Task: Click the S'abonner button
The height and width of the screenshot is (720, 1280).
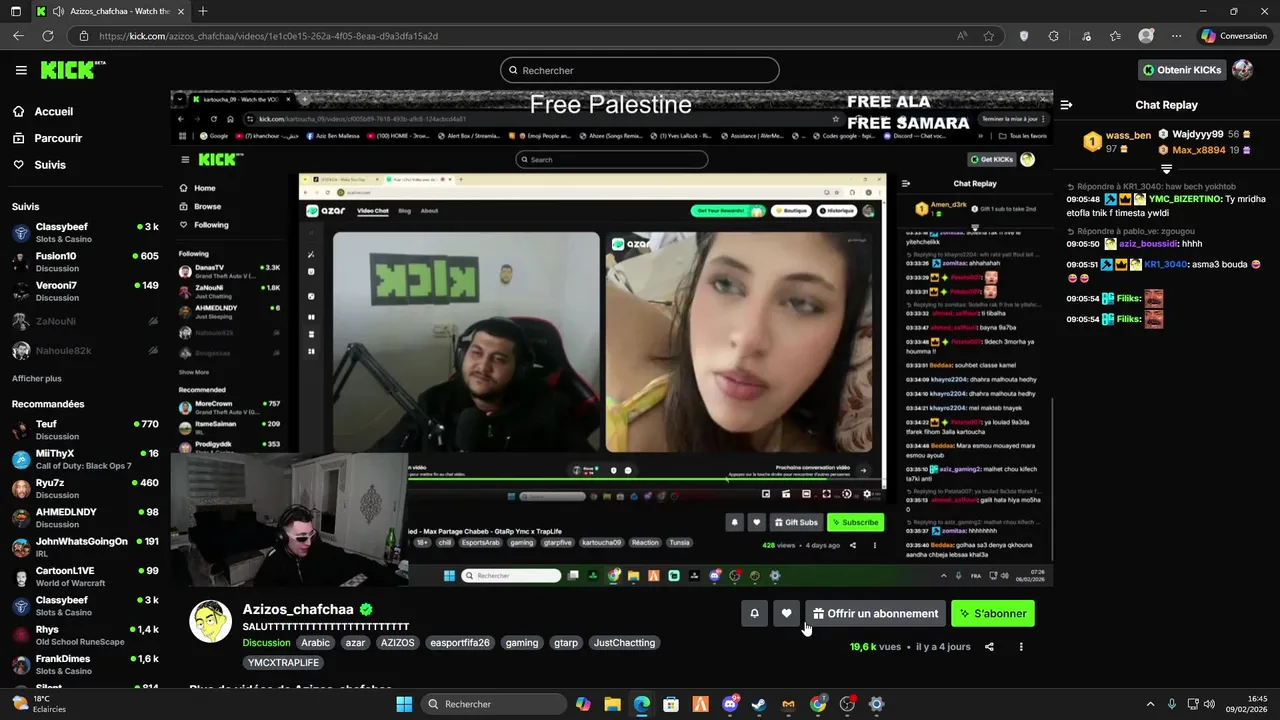Action: coord(992,614)
